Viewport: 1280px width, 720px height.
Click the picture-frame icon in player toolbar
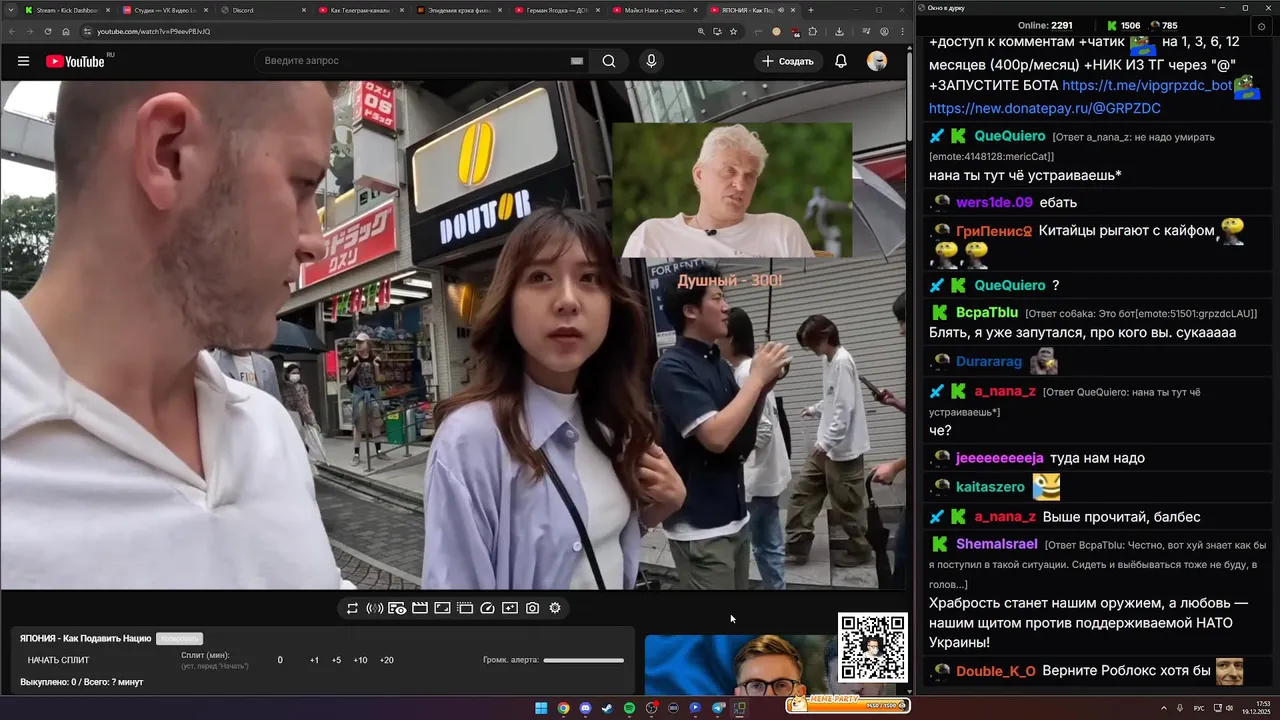tap(442, 608)
